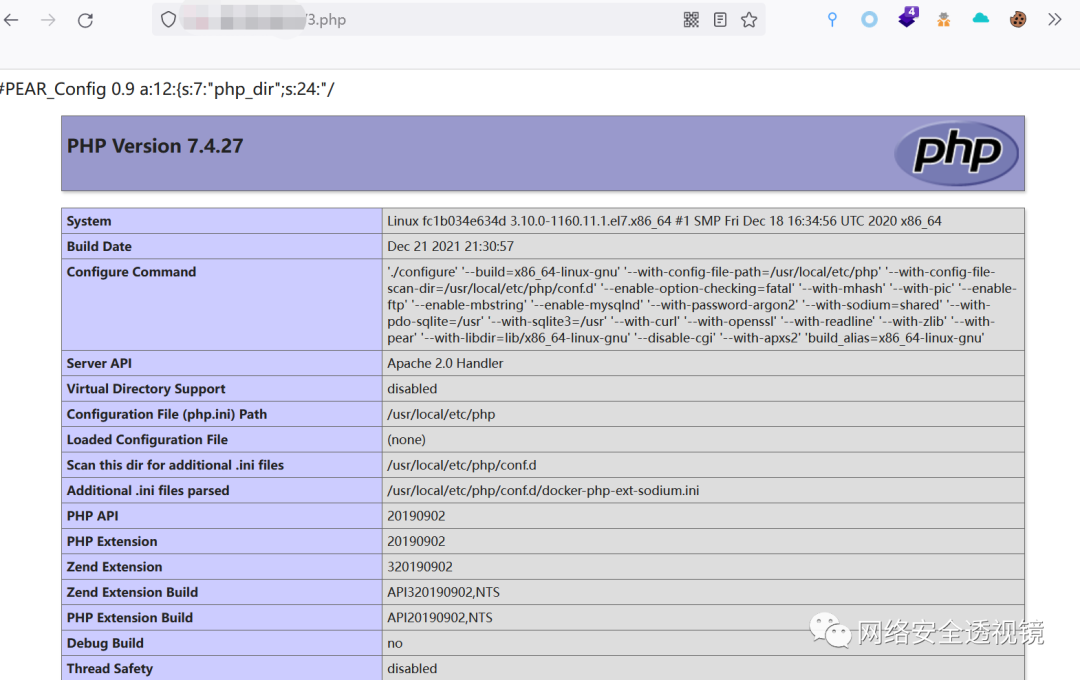Image resolution: width=1080 pixels, height=680 pixels.
Task: Select the PHP Extension Build label
Action: click(x=129, y=618)
